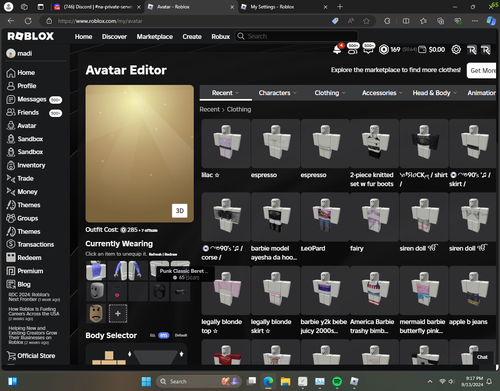Open Friends icon in the left sidebar

pyautogui.click(x=11, y=112)
